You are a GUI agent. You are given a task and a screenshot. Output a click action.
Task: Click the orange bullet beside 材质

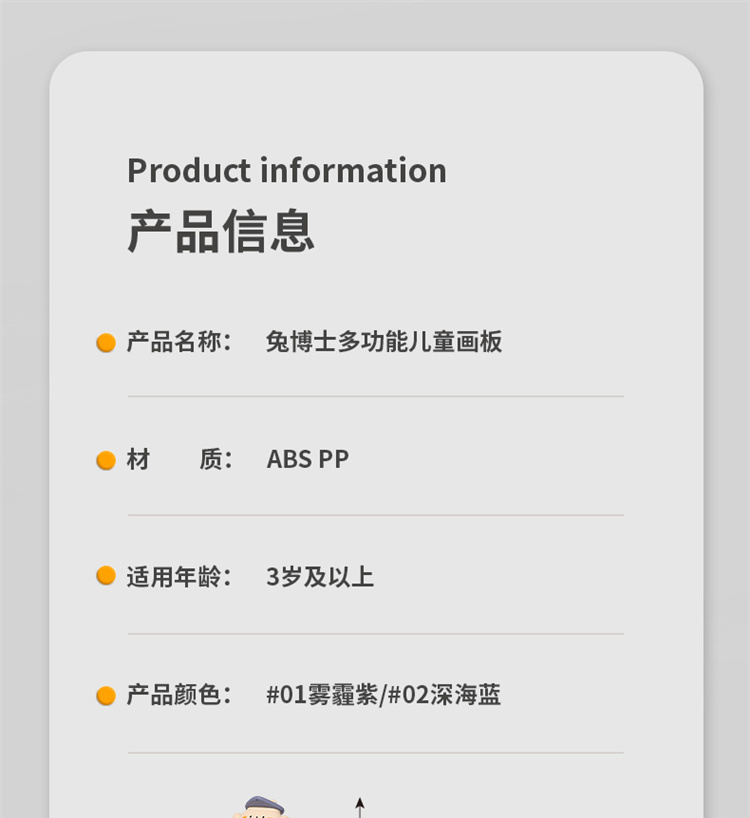pyautogui.click(x=106, y=461)
